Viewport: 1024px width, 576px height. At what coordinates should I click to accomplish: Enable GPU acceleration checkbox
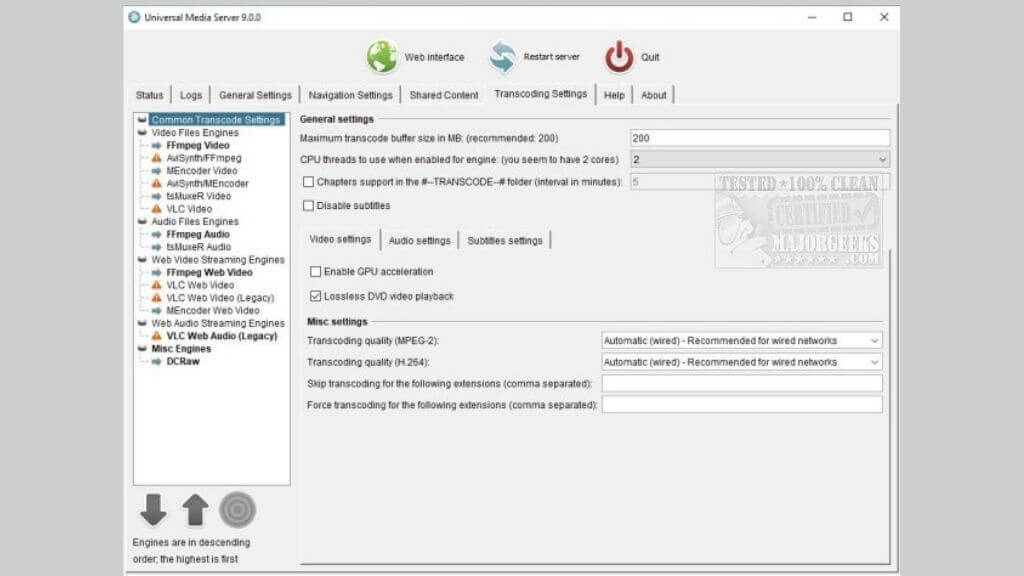(x=315, y=271)
